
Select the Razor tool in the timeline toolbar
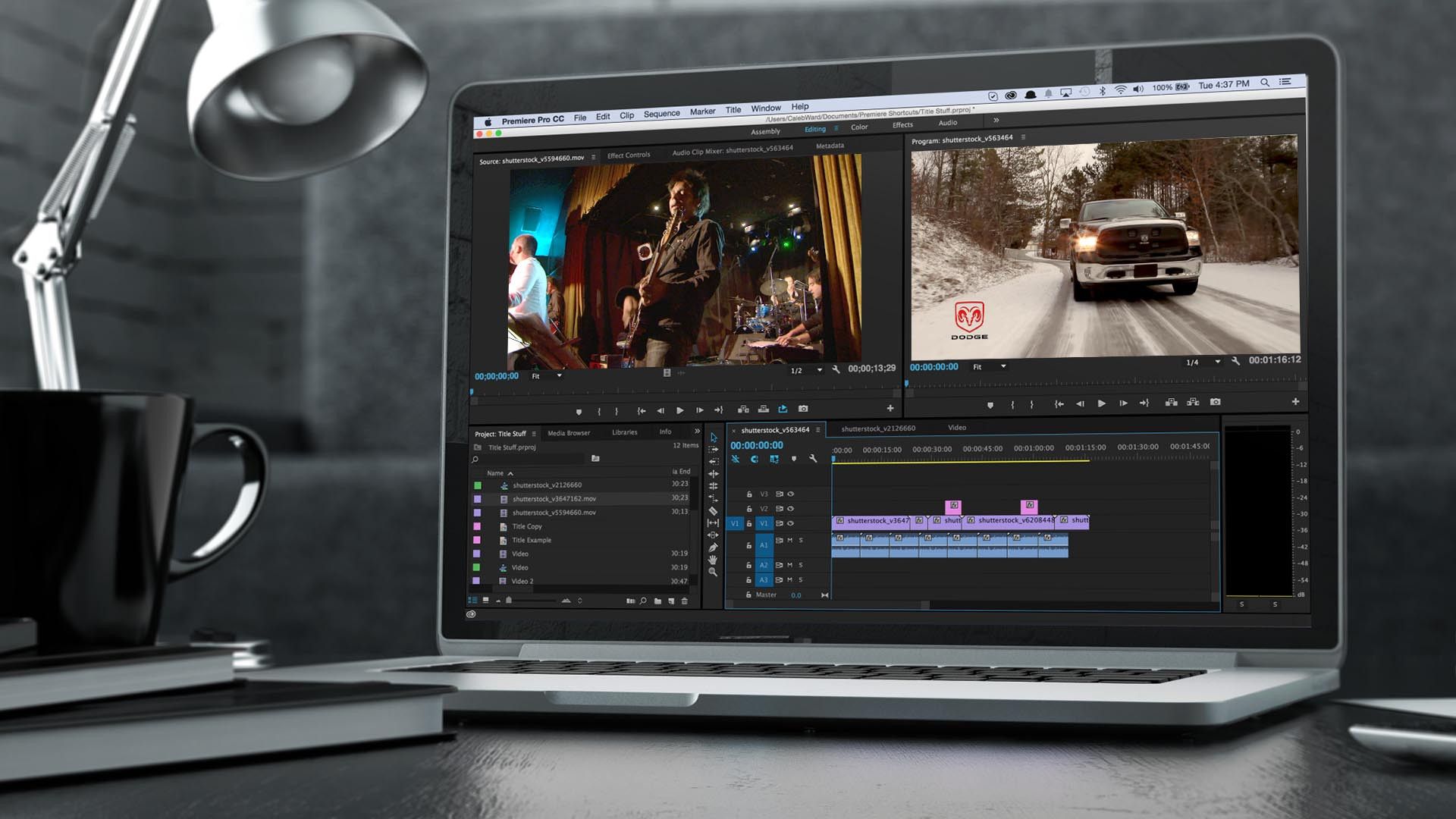tap(714, 510)
